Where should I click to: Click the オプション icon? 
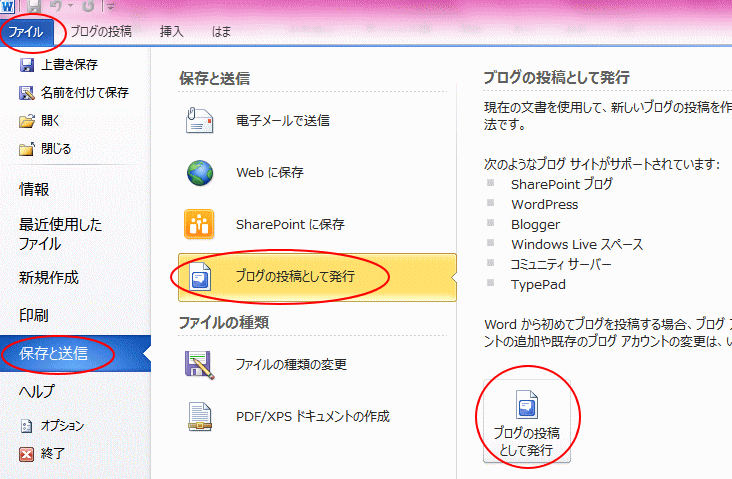click(27, 426)
